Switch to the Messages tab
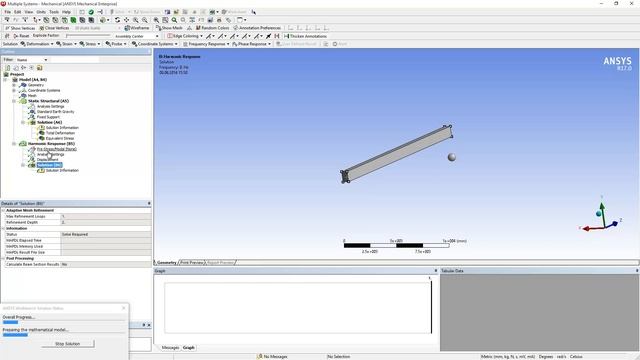640x360 pixels. (170, 347)
